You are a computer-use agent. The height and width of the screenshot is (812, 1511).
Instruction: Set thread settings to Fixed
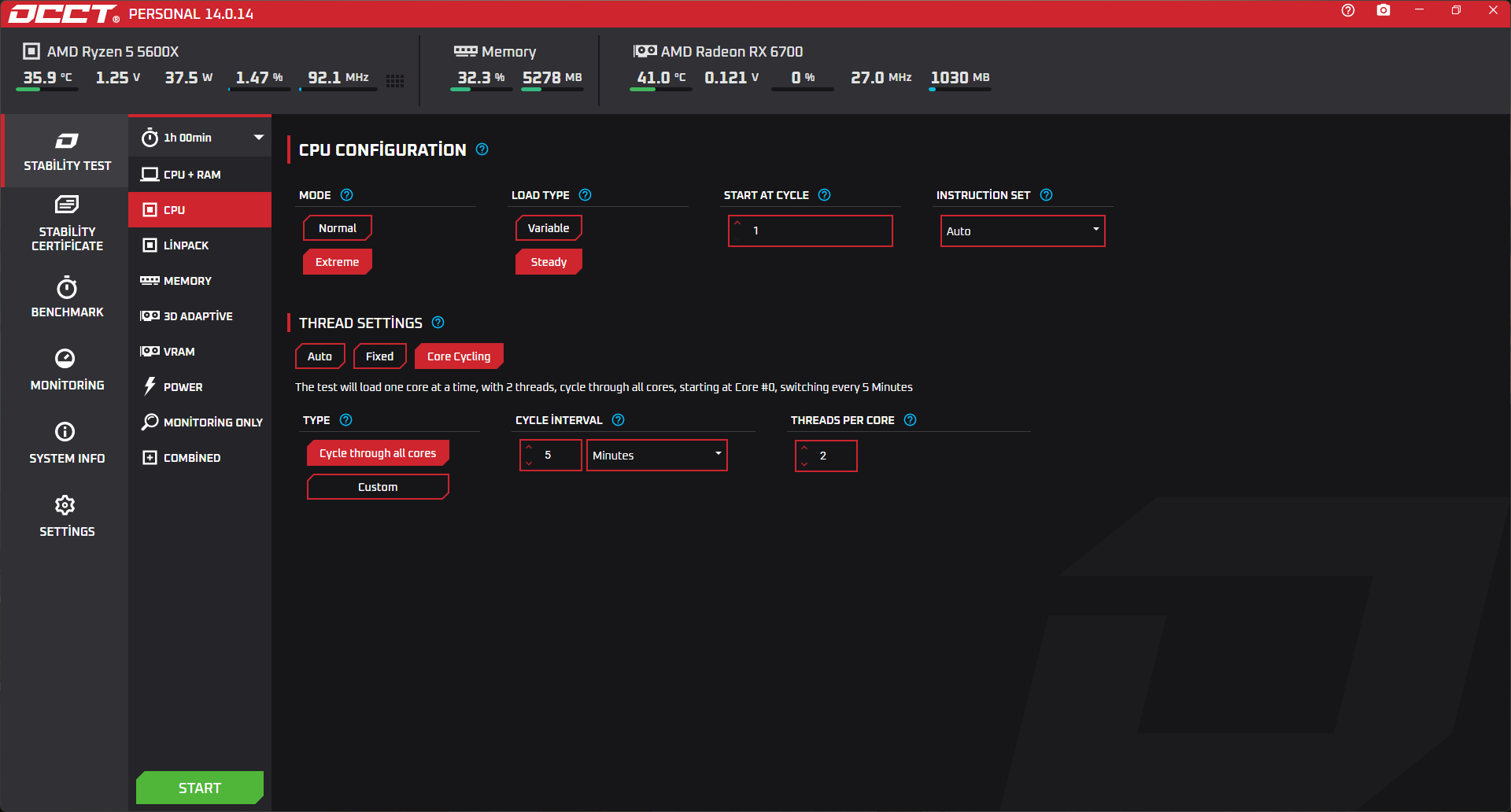point(379,356)
